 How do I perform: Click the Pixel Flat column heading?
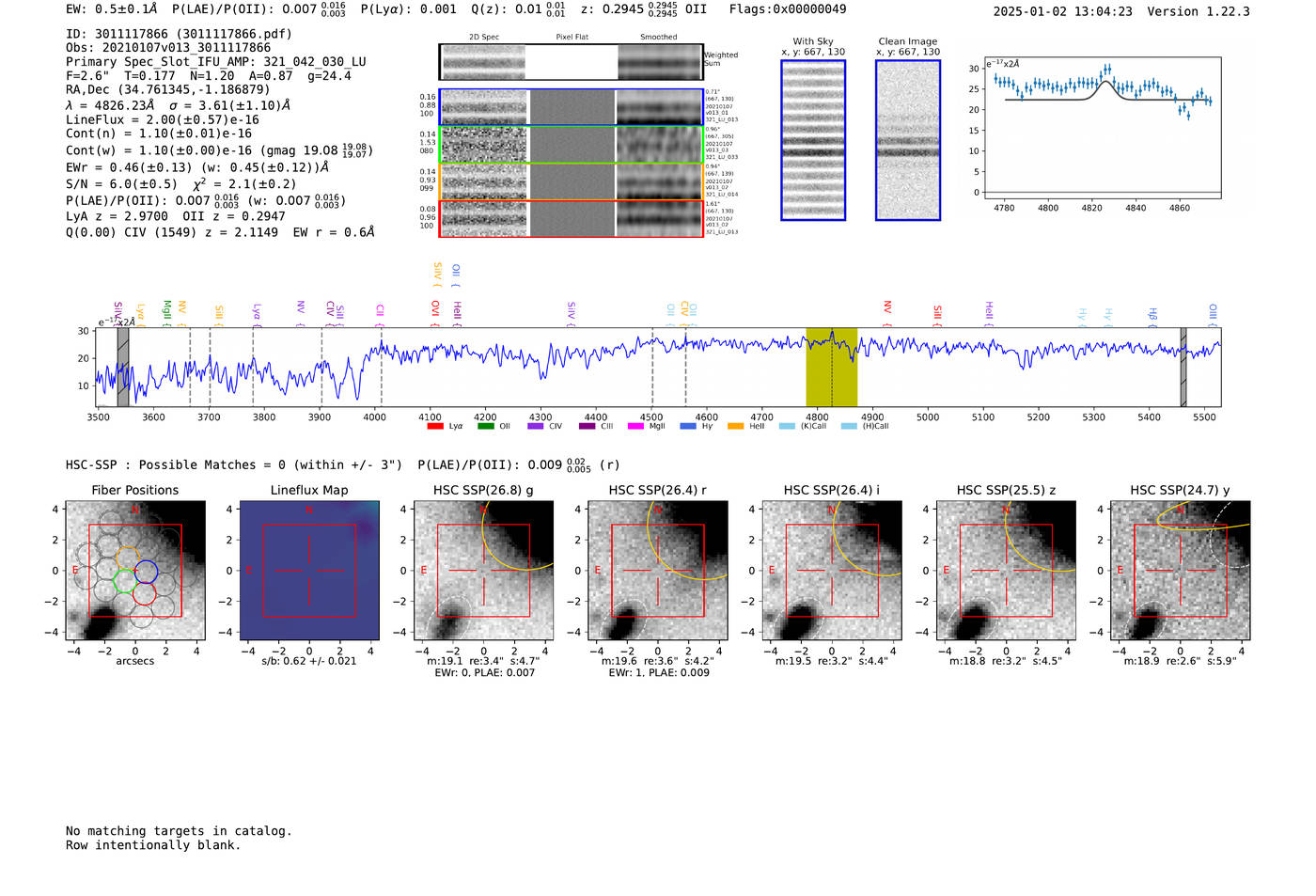pyautogui.click(x=572, y=38)
